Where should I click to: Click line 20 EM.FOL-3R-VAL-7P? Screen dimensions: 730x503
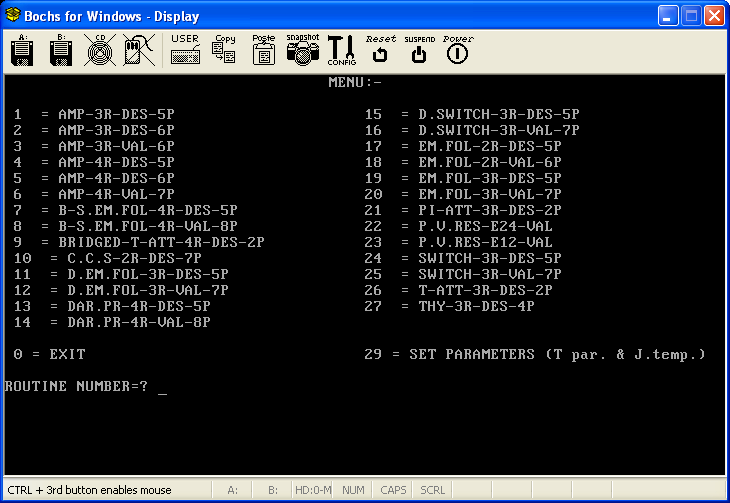[x=463, y=194]
